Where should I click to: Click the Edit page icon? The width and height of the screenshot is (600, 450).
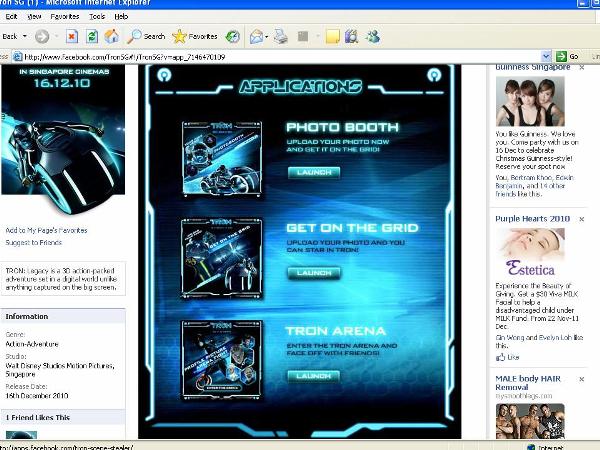(303, 37)
